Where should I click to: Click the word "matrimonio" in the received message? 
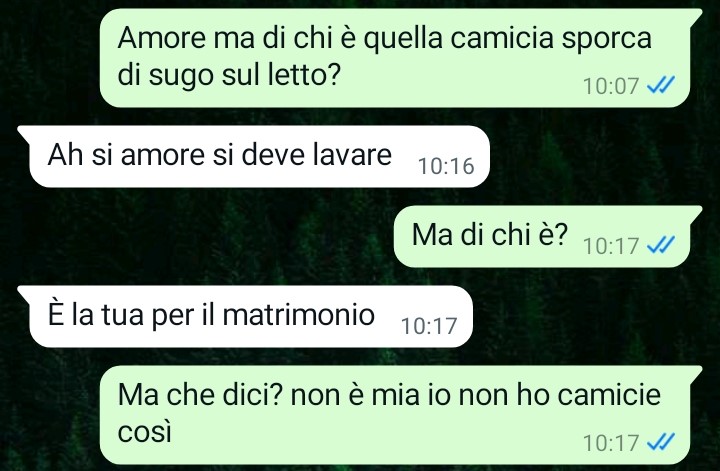[x=298, y=315]
